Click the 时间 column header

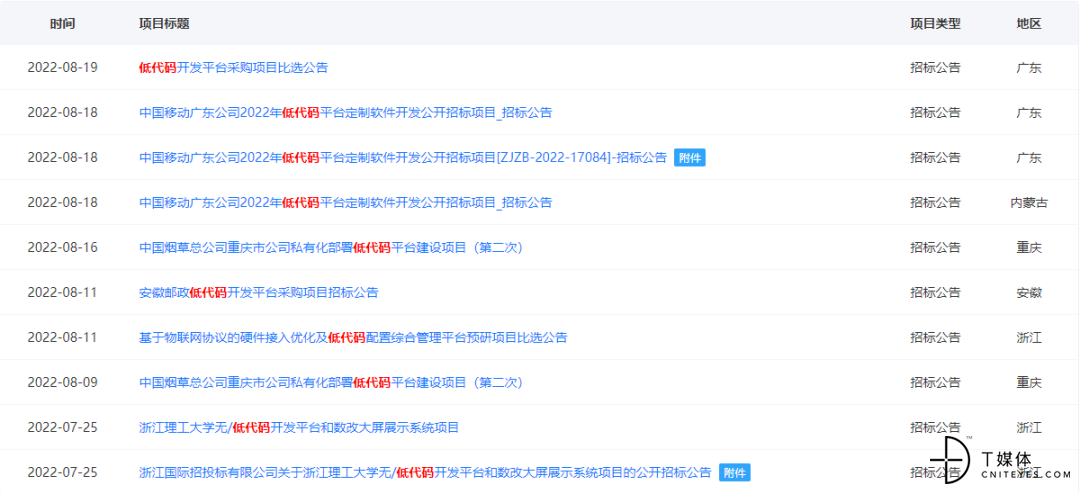[x=63, y=23]
